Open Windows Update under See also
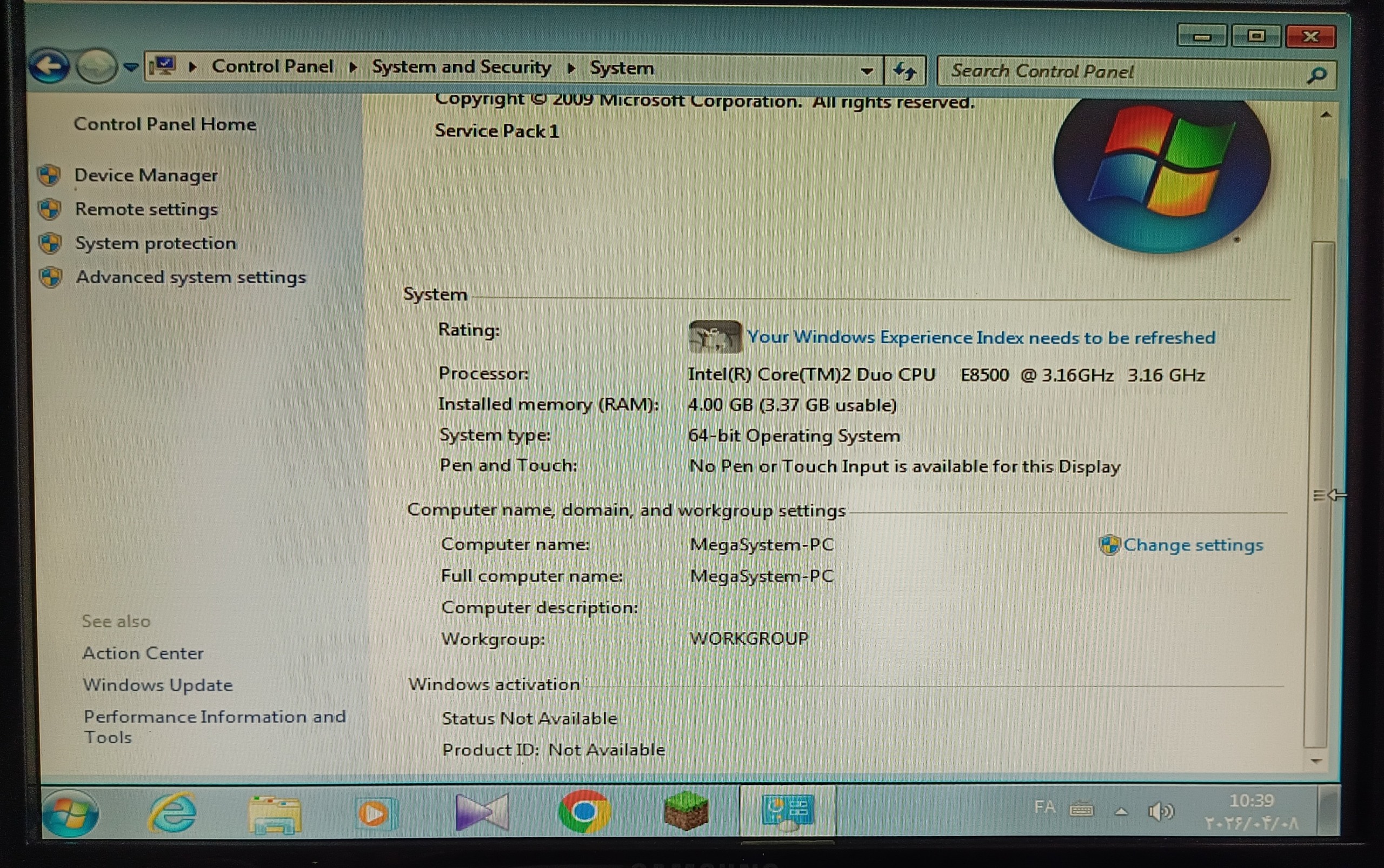The height and width of the screenshot is (868, 1384). coord(158,685)
